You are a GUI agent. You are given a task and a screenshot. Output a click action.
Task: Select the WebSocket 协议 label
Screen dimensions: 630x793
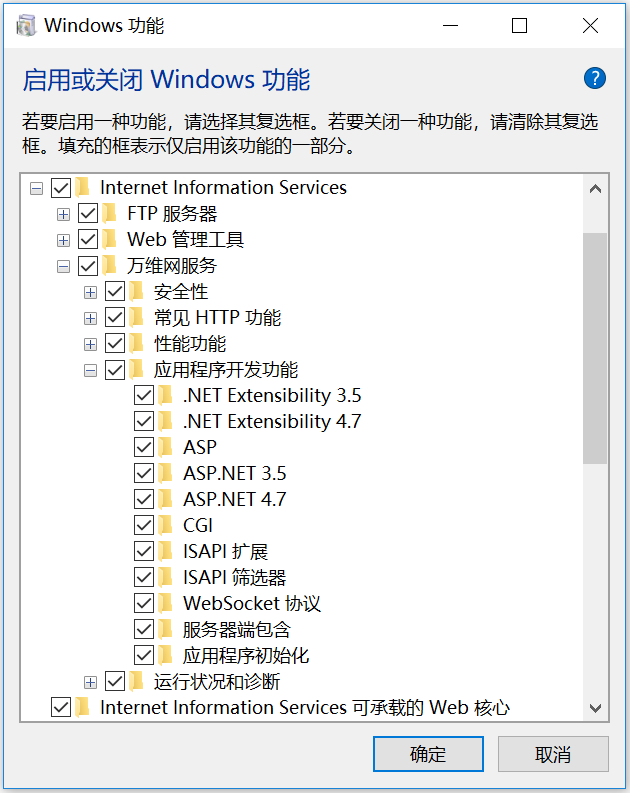[252, 603]
